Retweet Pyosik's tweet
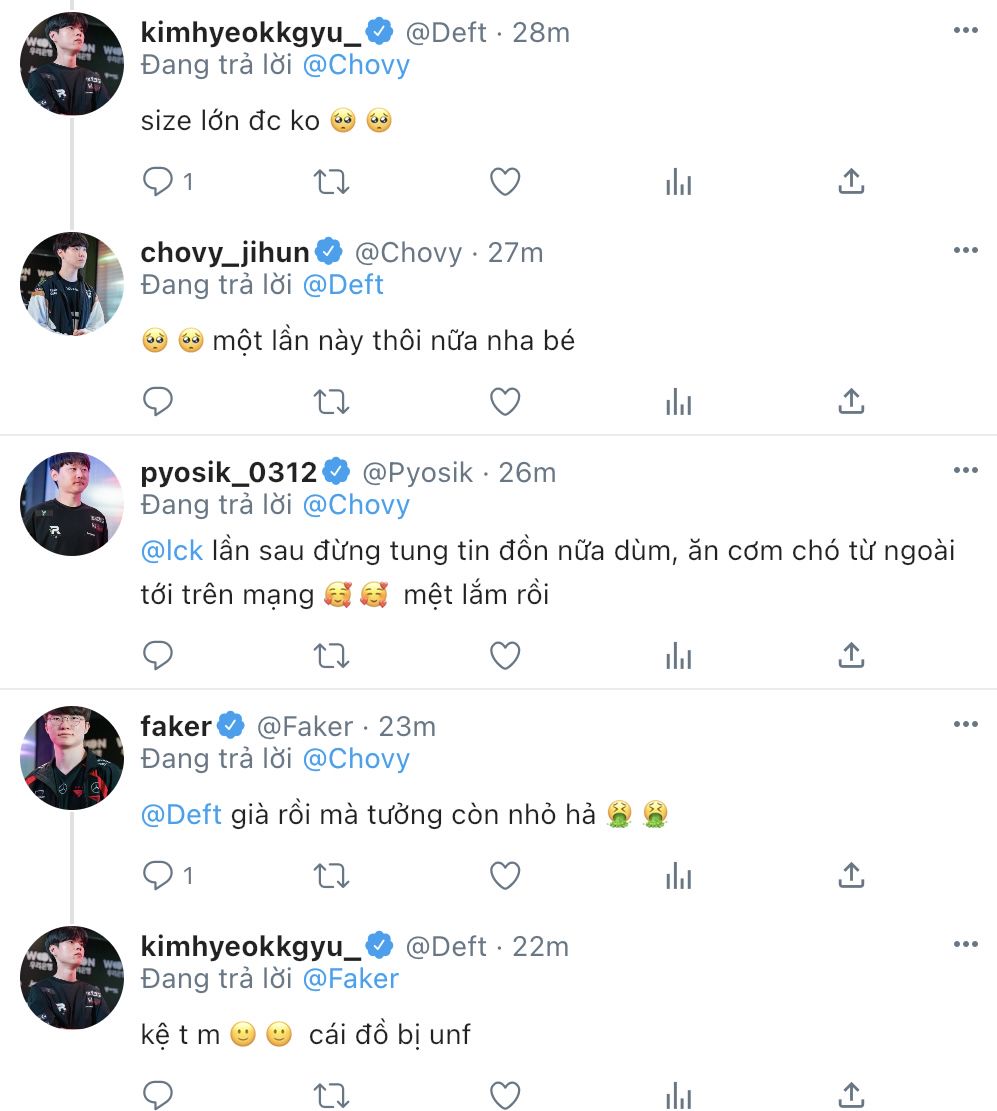 331,655
